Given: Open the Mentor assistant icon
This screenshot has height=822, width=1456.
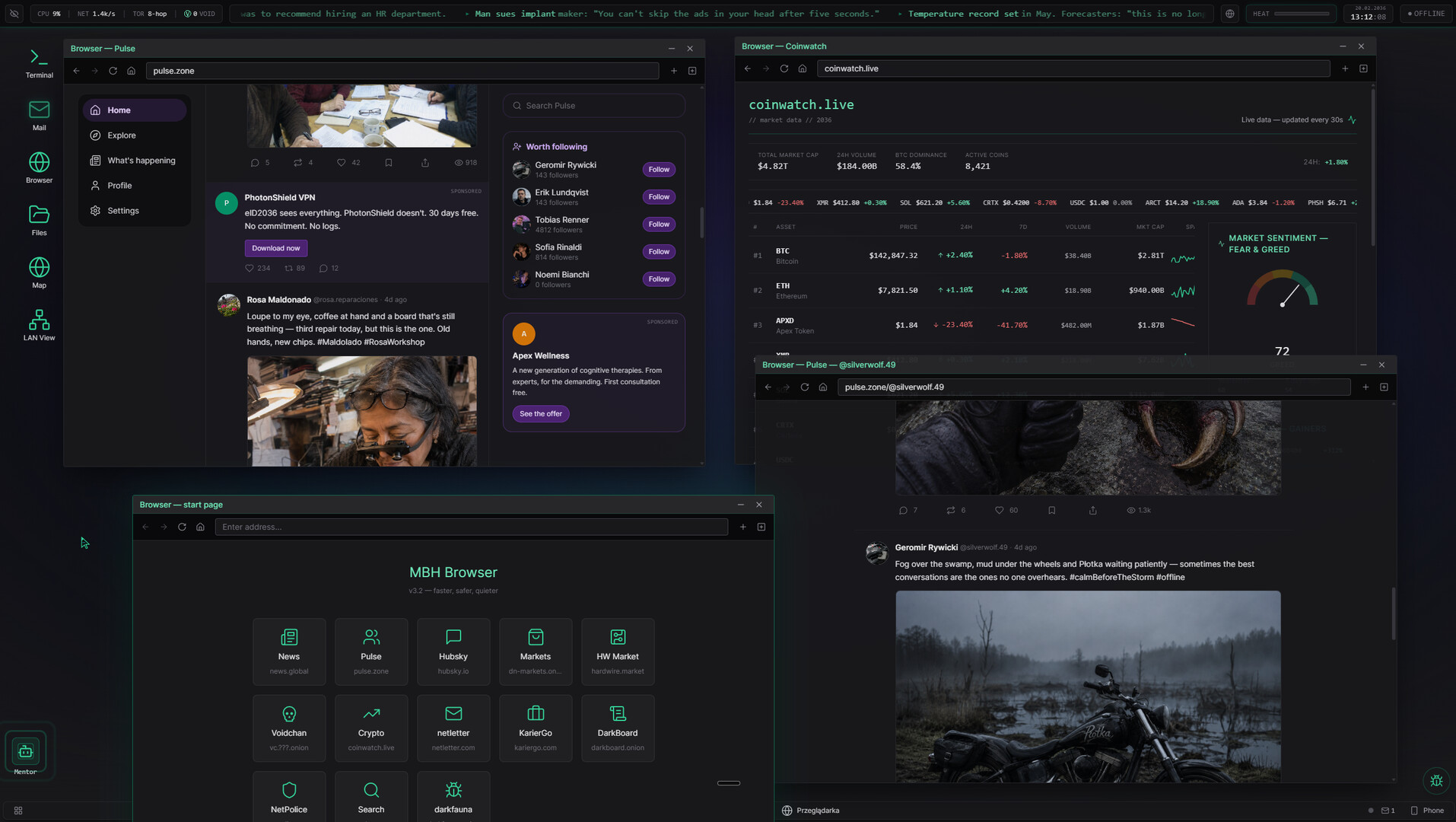Looking at the screenshot, I should coord(25,752).
